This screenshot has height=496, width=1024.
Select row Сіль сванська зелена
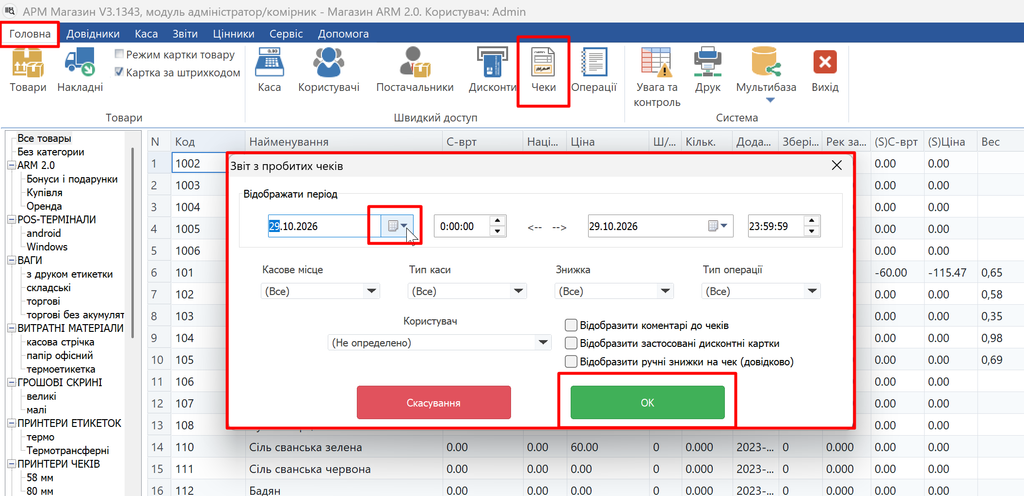pos(306,448)
